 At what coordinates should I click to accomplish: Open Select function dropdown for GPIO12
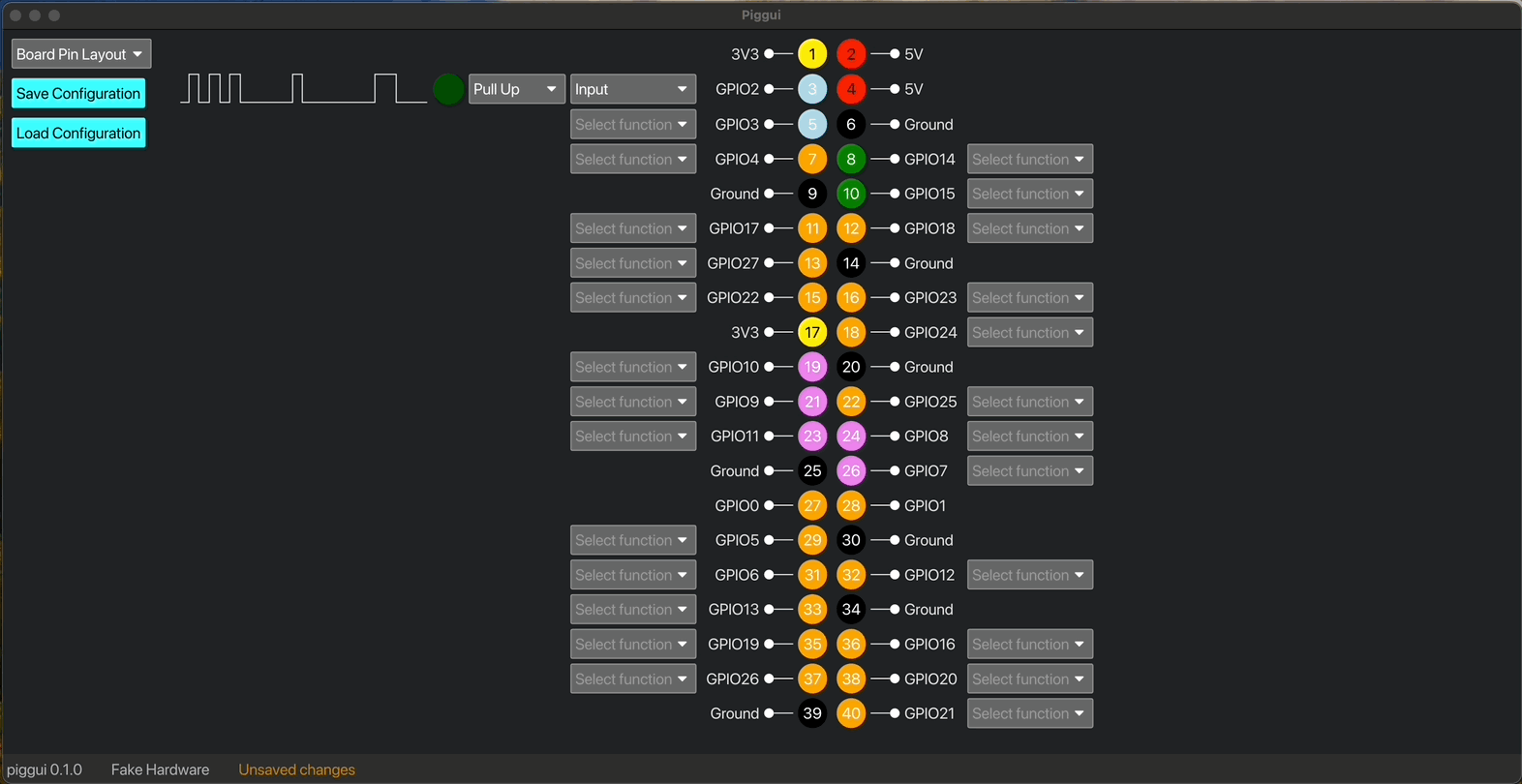pyautogui.click(x=1030, y=575)
